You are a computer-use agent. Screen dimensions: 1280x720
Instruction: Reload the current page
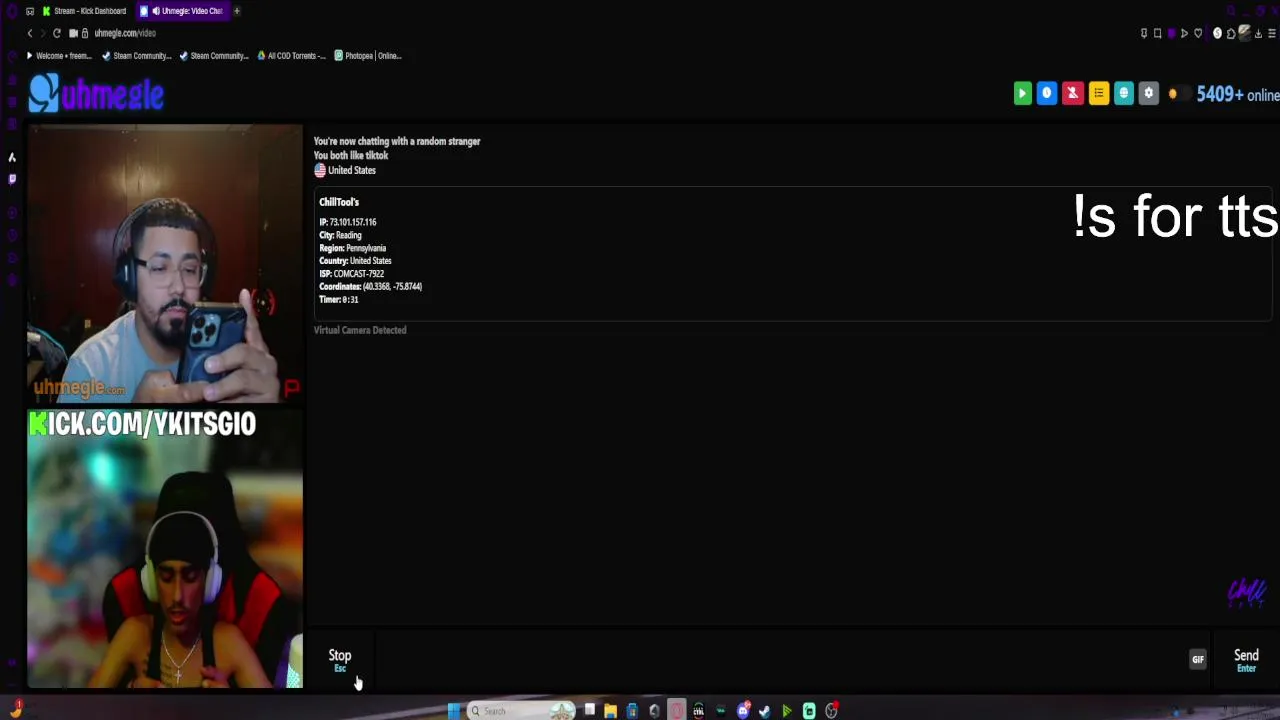pos(56,33)
